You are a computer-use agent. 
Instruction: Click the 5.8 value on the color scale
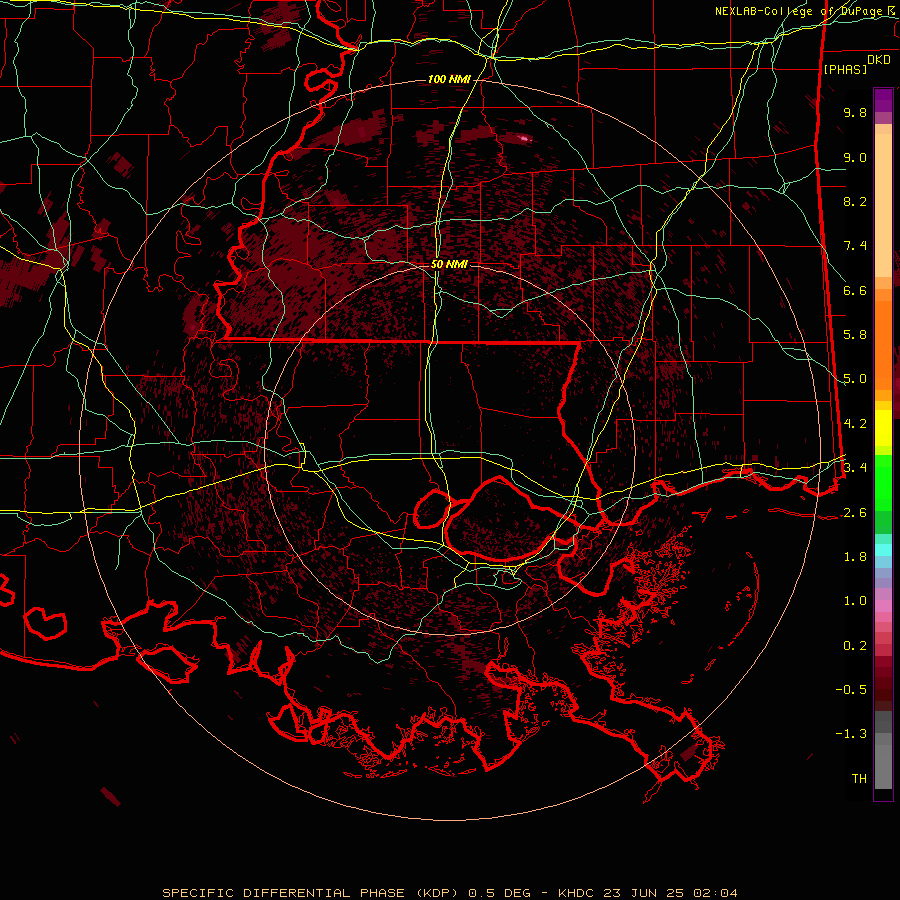pos(855,335)
